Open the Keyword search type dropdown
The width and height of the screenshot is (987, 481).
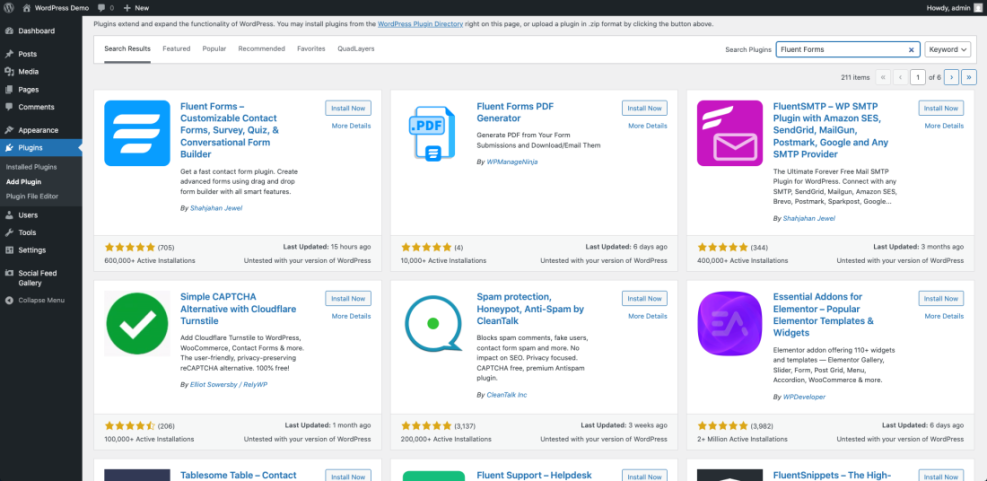(947, 49)
